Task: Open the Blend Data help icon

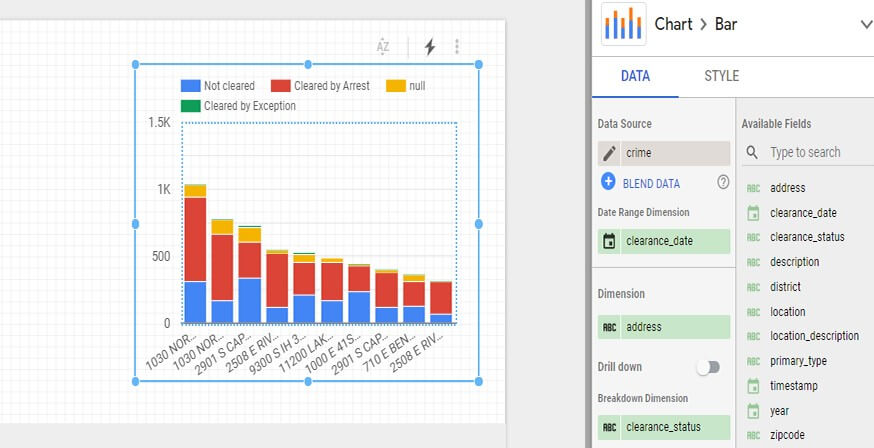Action: click(x=723, y=182)
